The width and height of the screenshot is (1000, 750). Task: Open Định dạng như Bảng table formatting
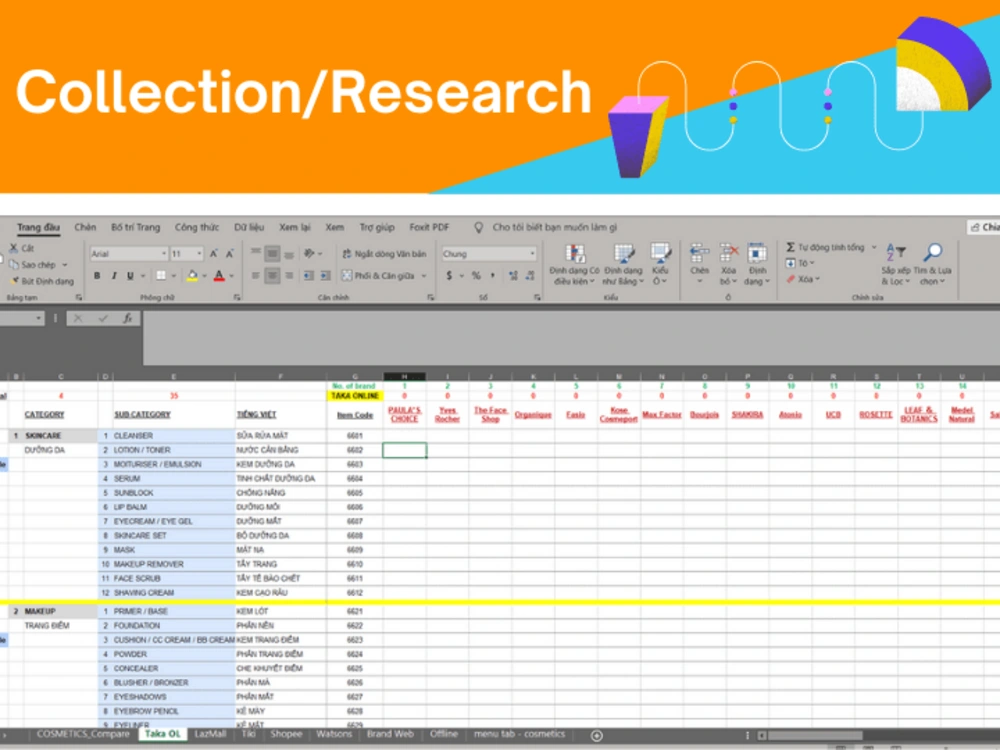point(623,265)
